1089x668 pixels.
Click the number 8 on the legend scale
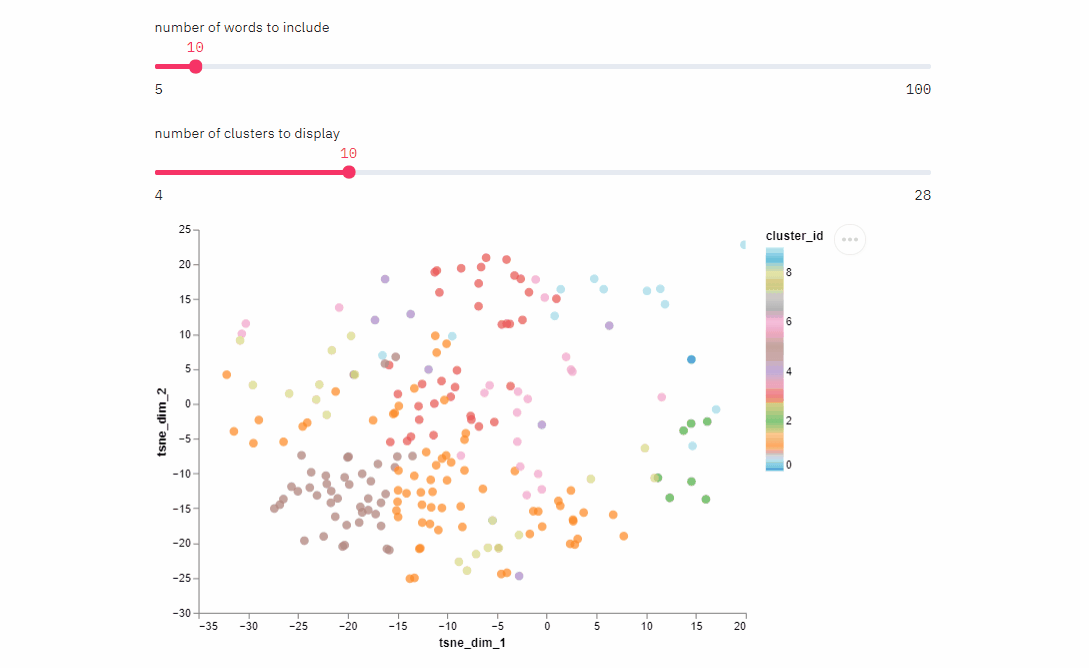point(789,270)
